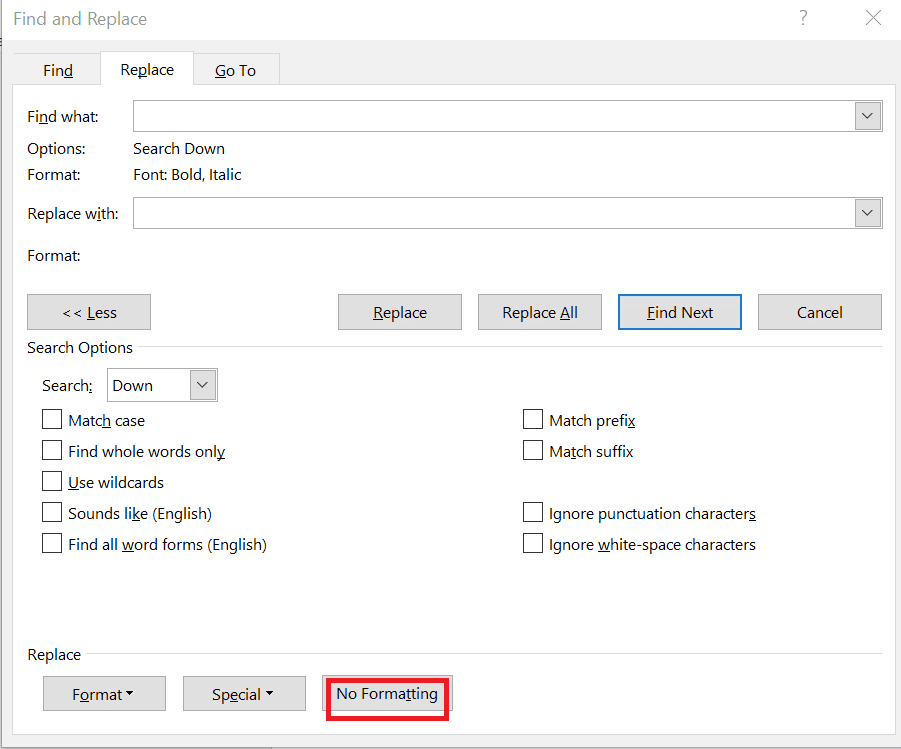Enable Find all word forms (English)
Viewport: 901px width, 749px height.
[x=52, y=544]
